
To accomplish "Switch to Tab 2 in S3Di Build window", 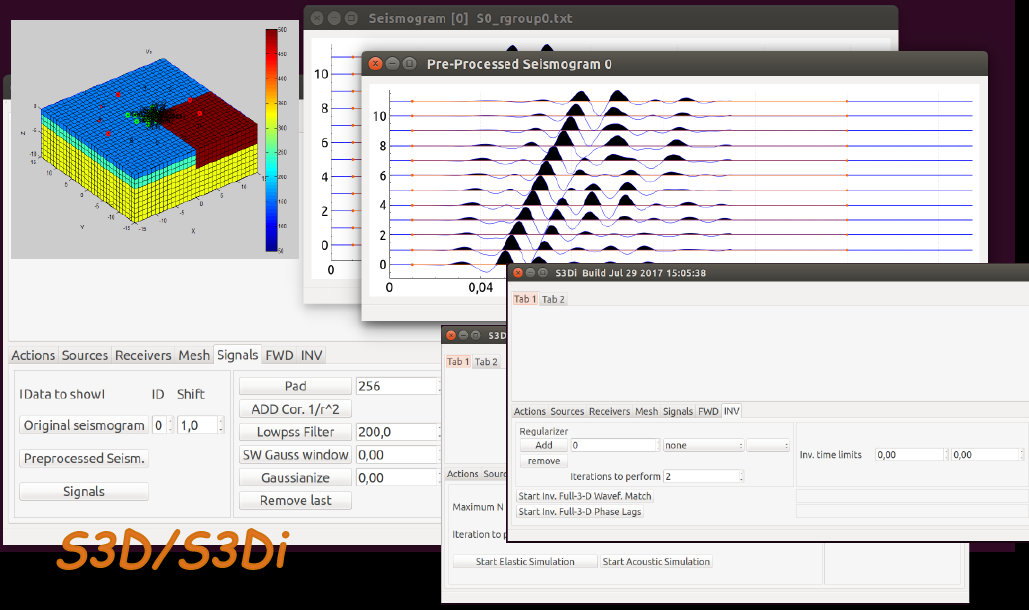I will pyautogui.click(x=553, y=299).
